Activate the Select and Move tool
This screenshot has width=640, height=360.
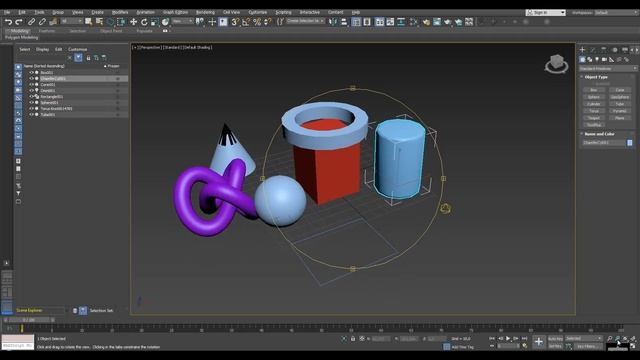point(133,22)
